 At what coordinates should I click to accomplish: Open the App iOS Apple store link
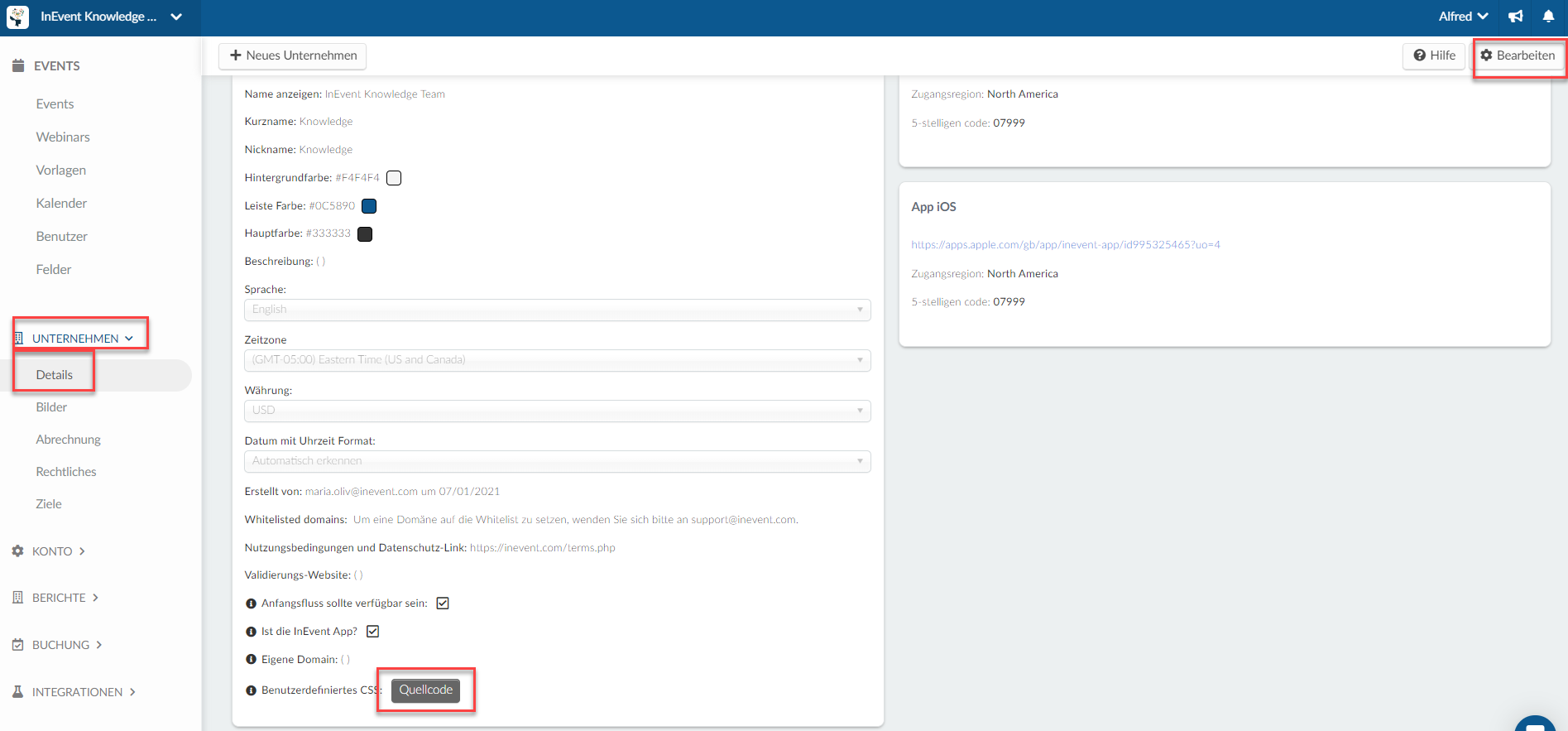pos(1066,244)
